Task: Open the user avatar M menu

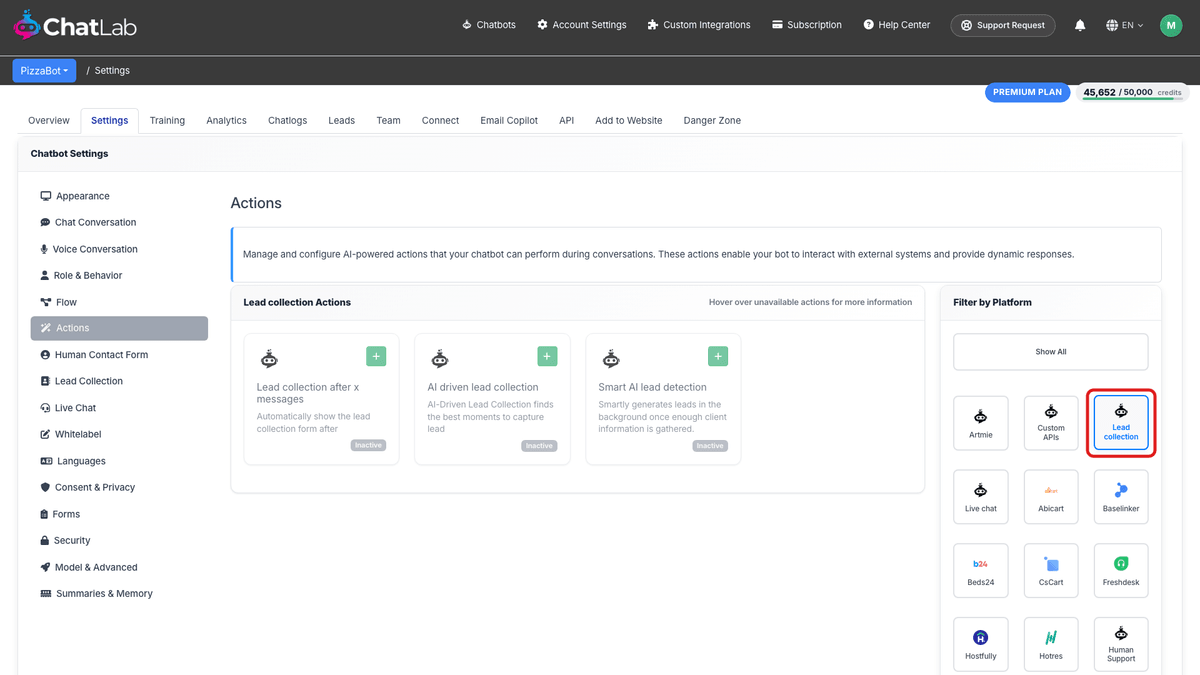Action: click(x=1171, y=25)
